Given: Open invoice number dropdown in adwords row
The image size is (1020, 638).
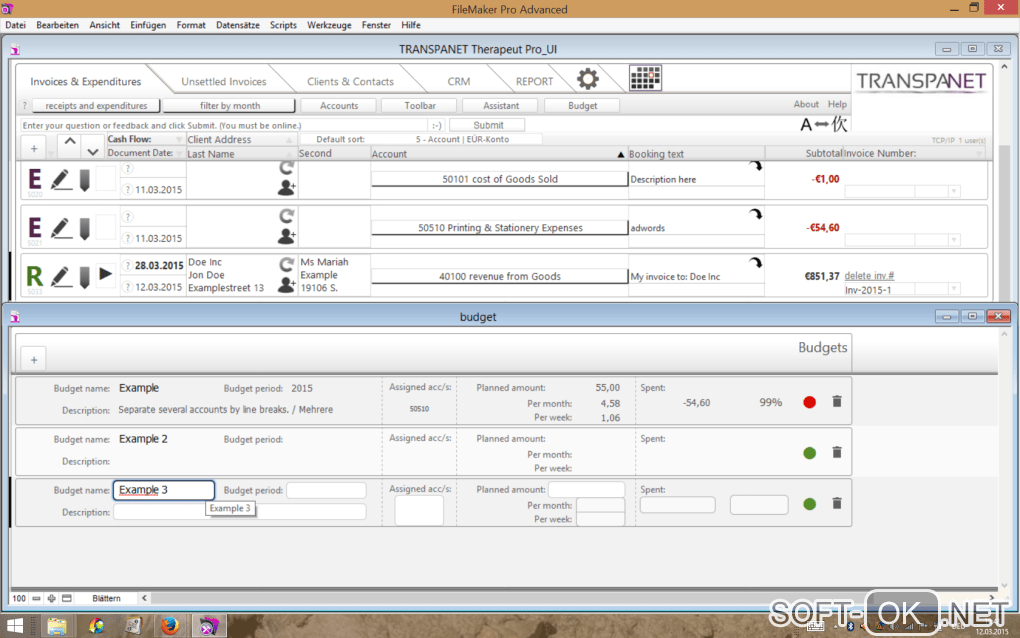Looking at the screenshot, I should (x=954, y=240).
